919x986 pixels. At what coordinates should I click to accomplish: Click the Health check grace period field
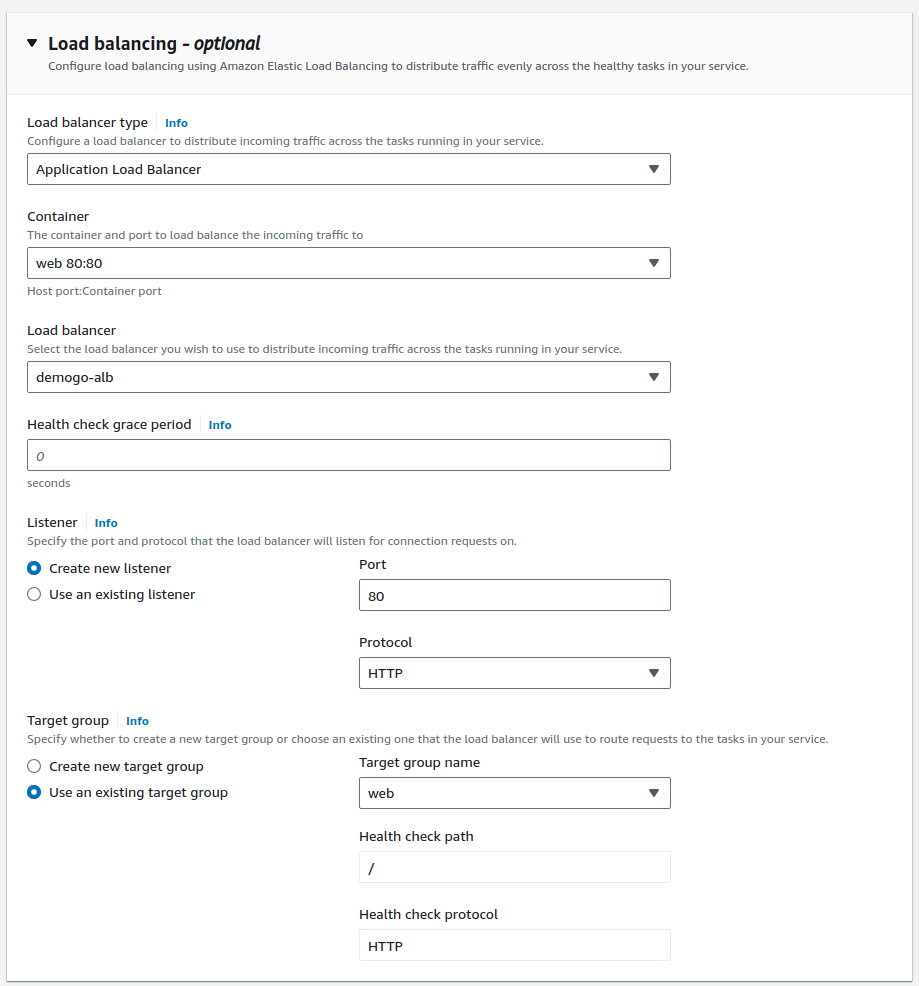click(x=348, y=455)
